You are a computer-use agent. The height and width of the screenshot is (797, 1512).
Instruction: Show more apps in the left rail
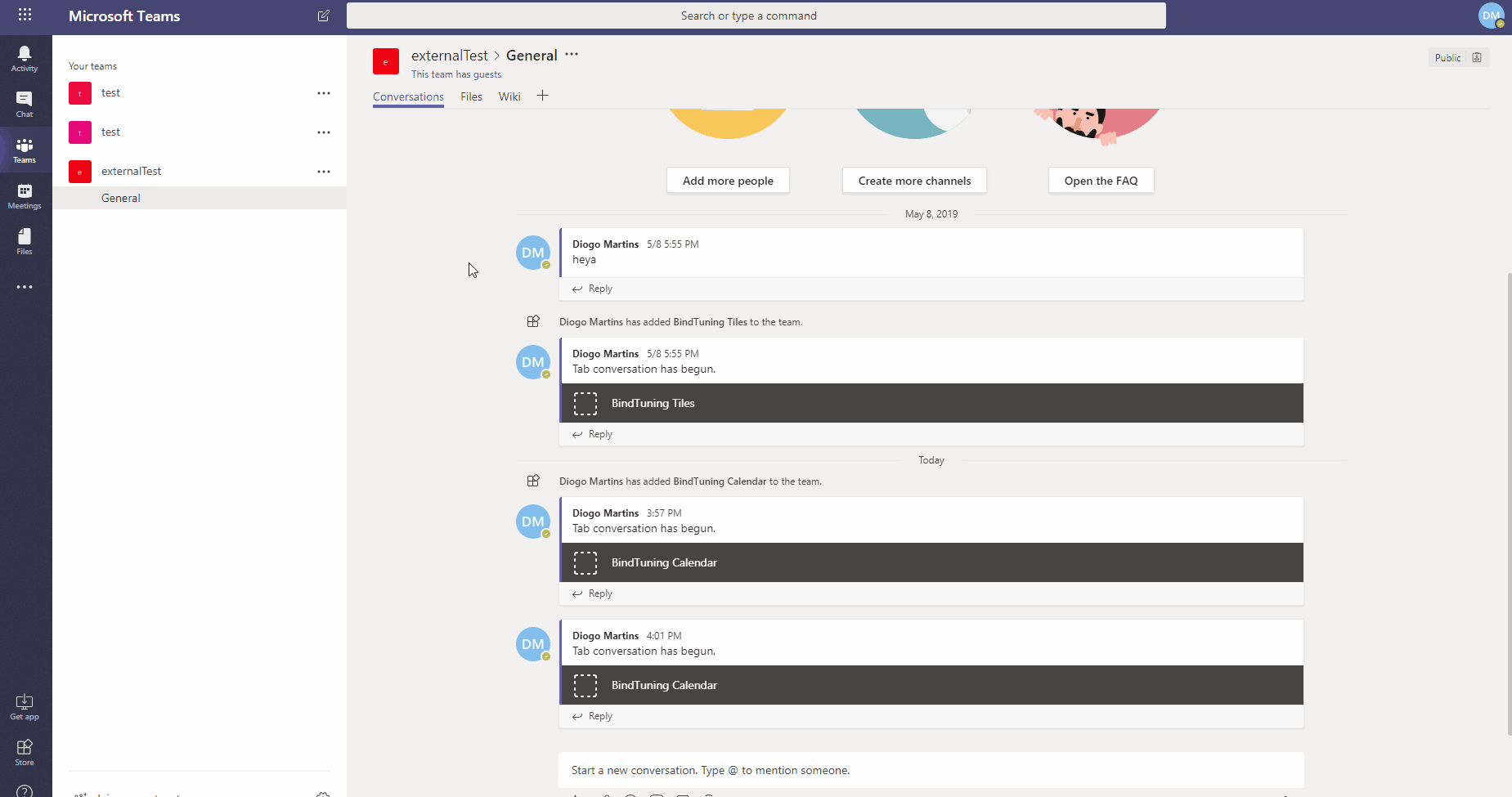click(x=25, y=287)
